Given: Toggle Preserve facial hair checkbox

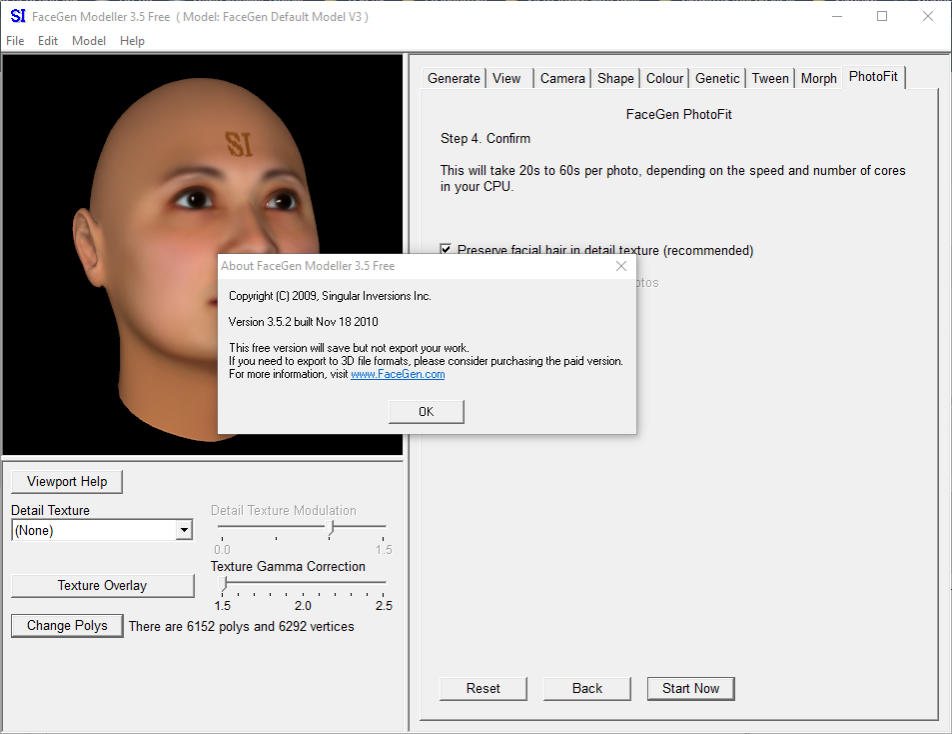Looking at the screenshot, I should pos(446,250).
